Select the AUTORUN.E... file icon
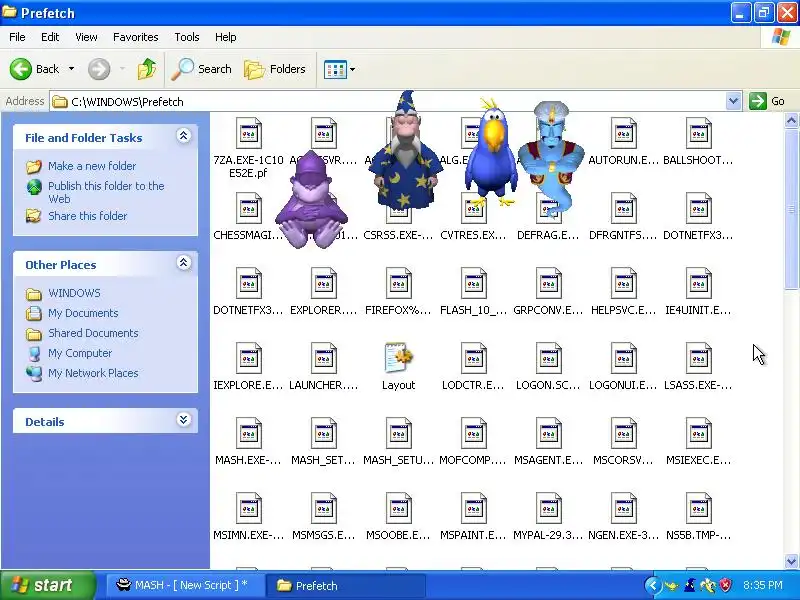This screenshot has height=600, width=800. point(623,134)
